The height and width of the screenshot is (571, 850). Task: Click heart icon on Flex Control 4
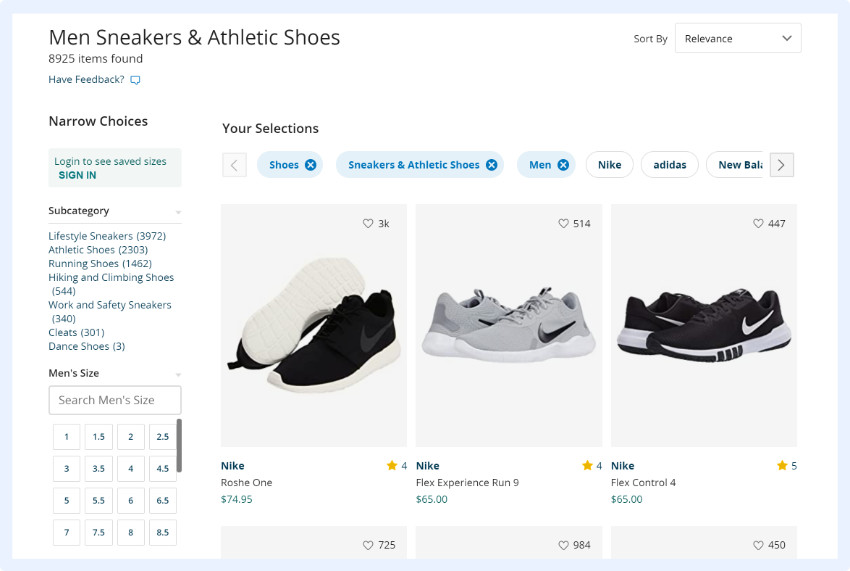pos(758,224)
